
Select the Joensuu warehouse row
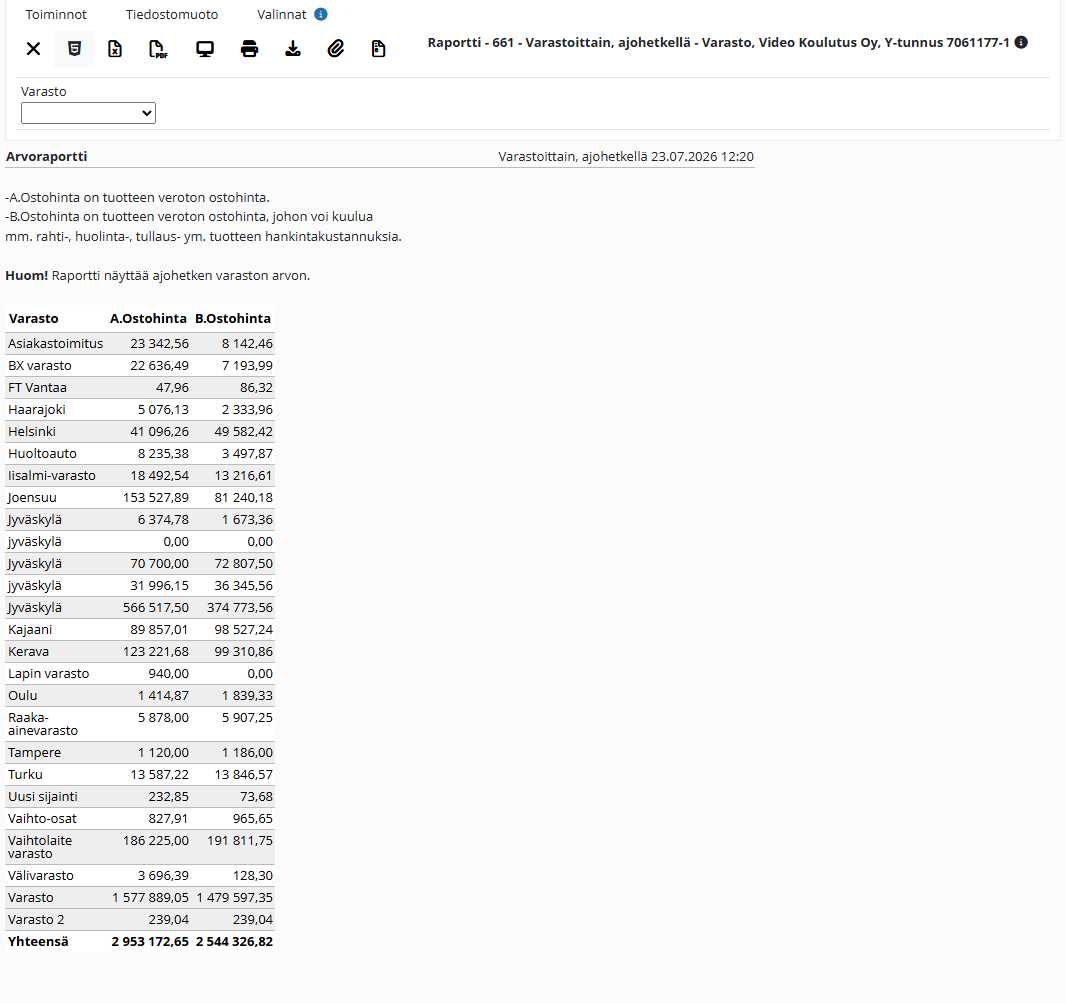[x=140, y=498]
